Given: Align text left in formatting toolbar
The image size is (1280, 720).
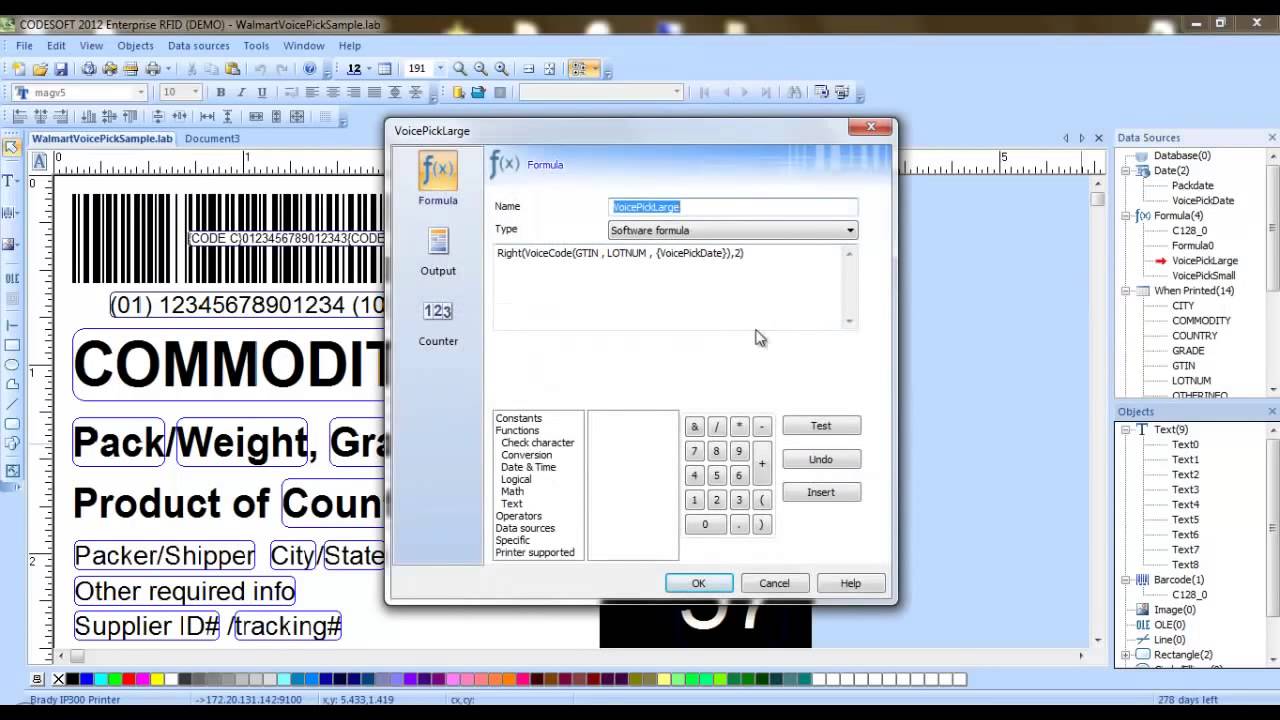Looking at the screenshot, I should point(312,92).
